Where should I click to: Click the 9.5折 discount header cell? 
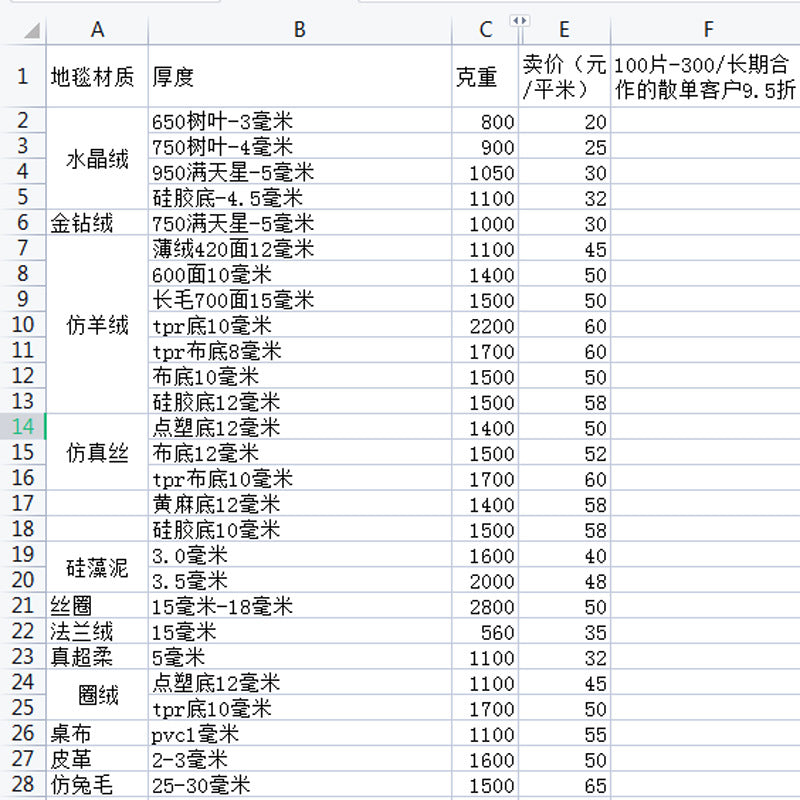705,77
